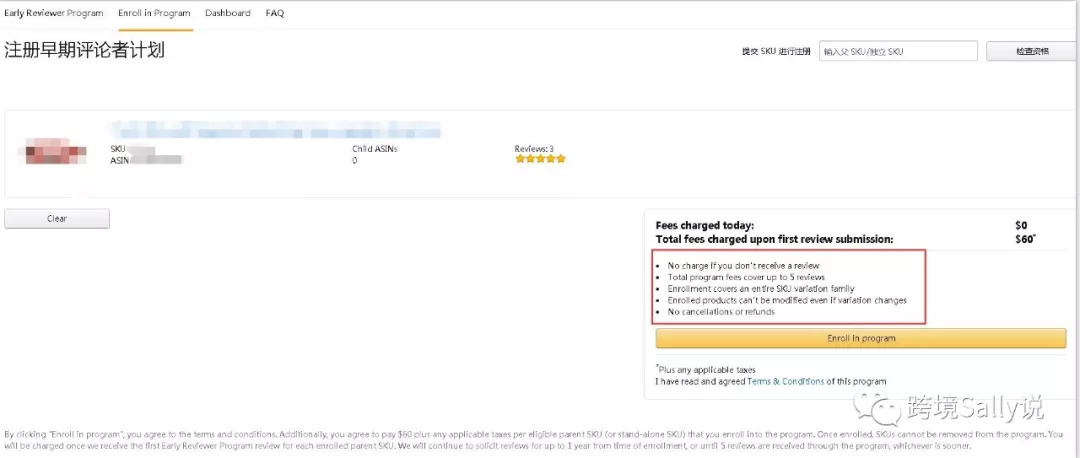
Task: Click the 注册早期评论者计划 page heading
Action: (84, 50)
